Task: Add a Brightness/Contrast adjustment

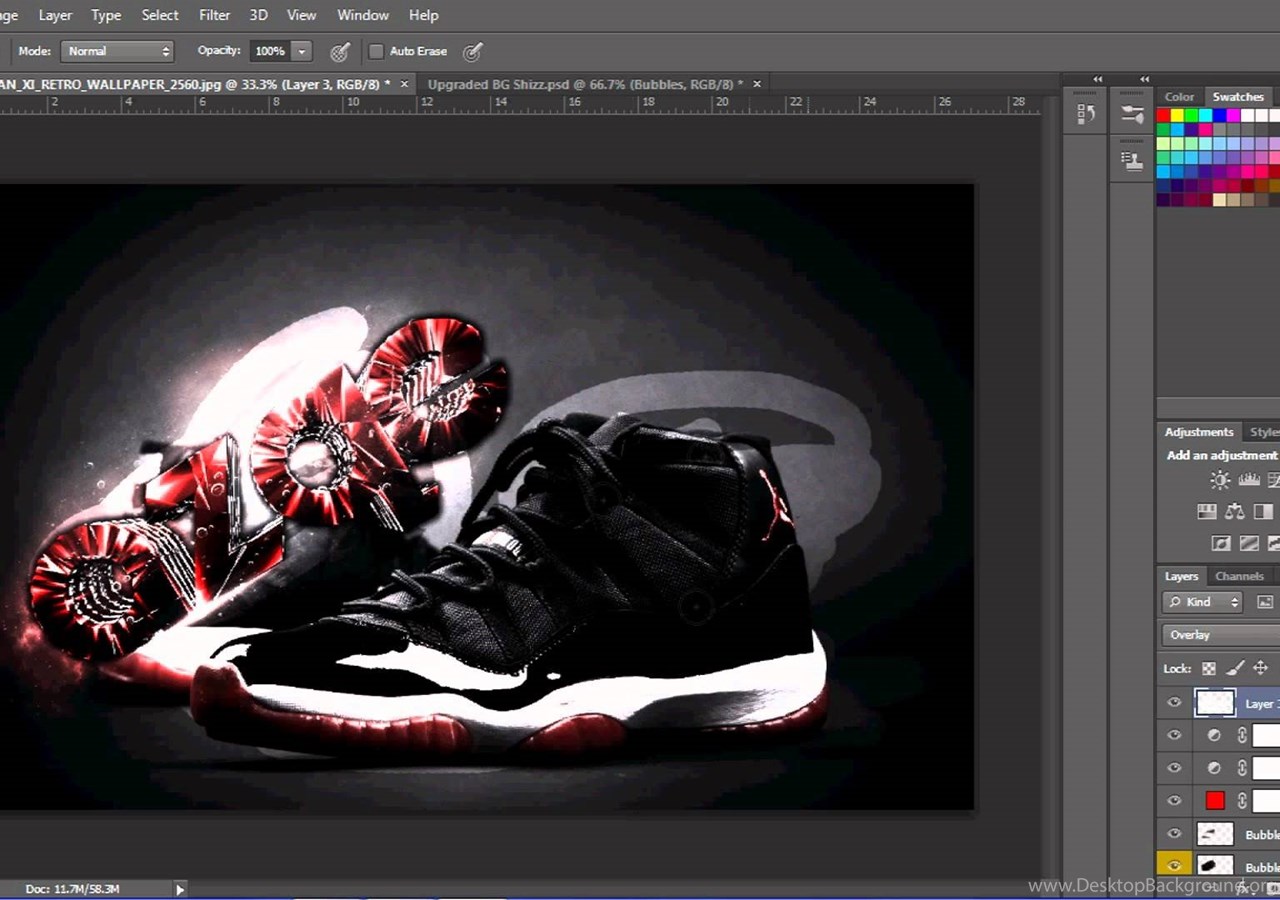Action: 1220,480
